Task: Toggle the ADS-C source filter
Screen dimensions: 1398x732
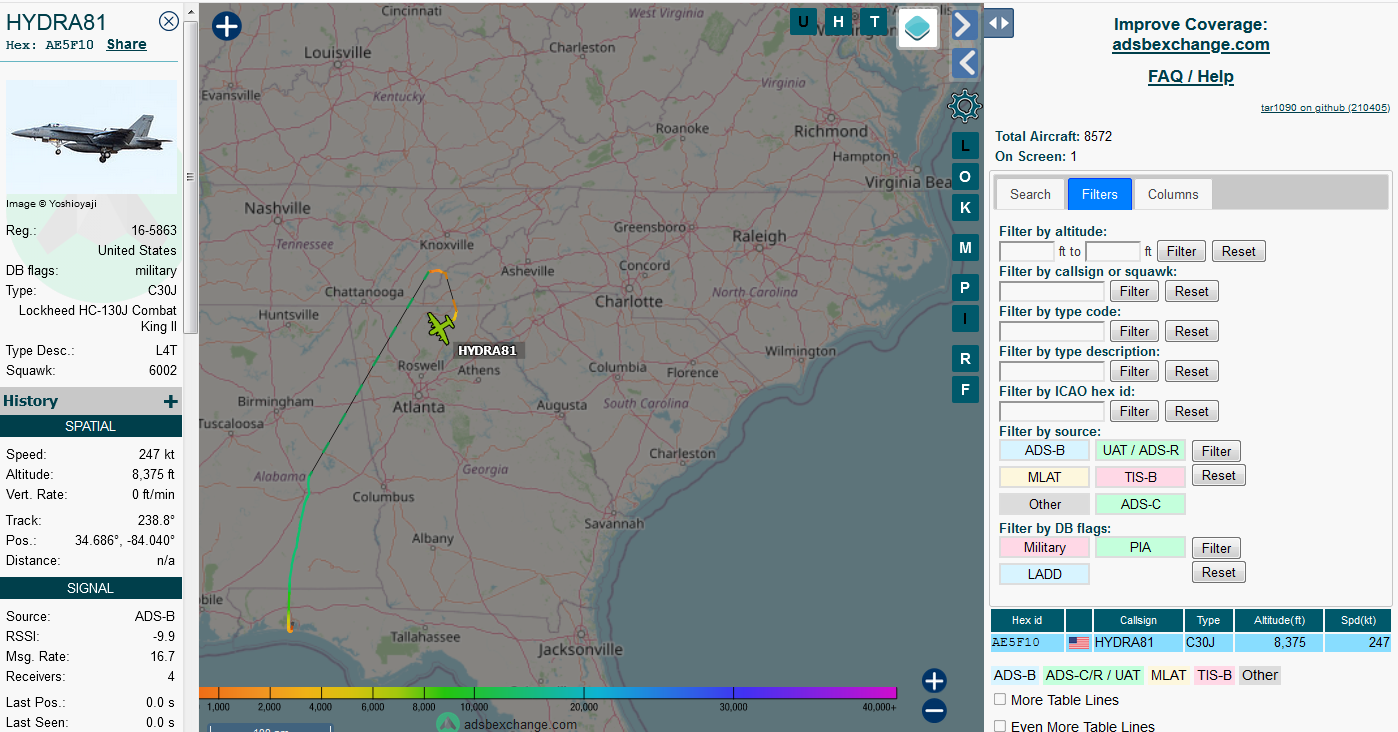Action: click(x=1141, y=504)
